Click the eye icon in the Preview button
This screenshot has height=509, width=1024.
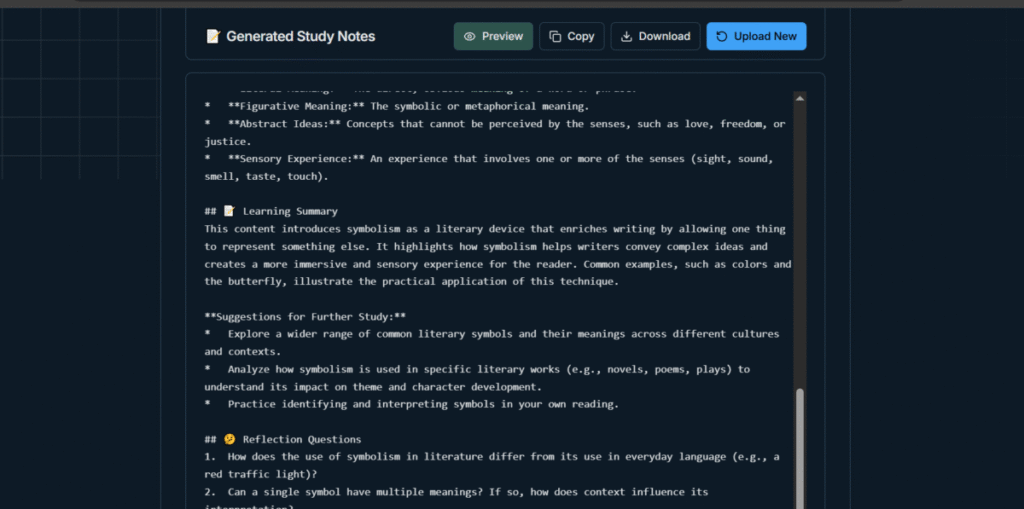pos(469,37)
